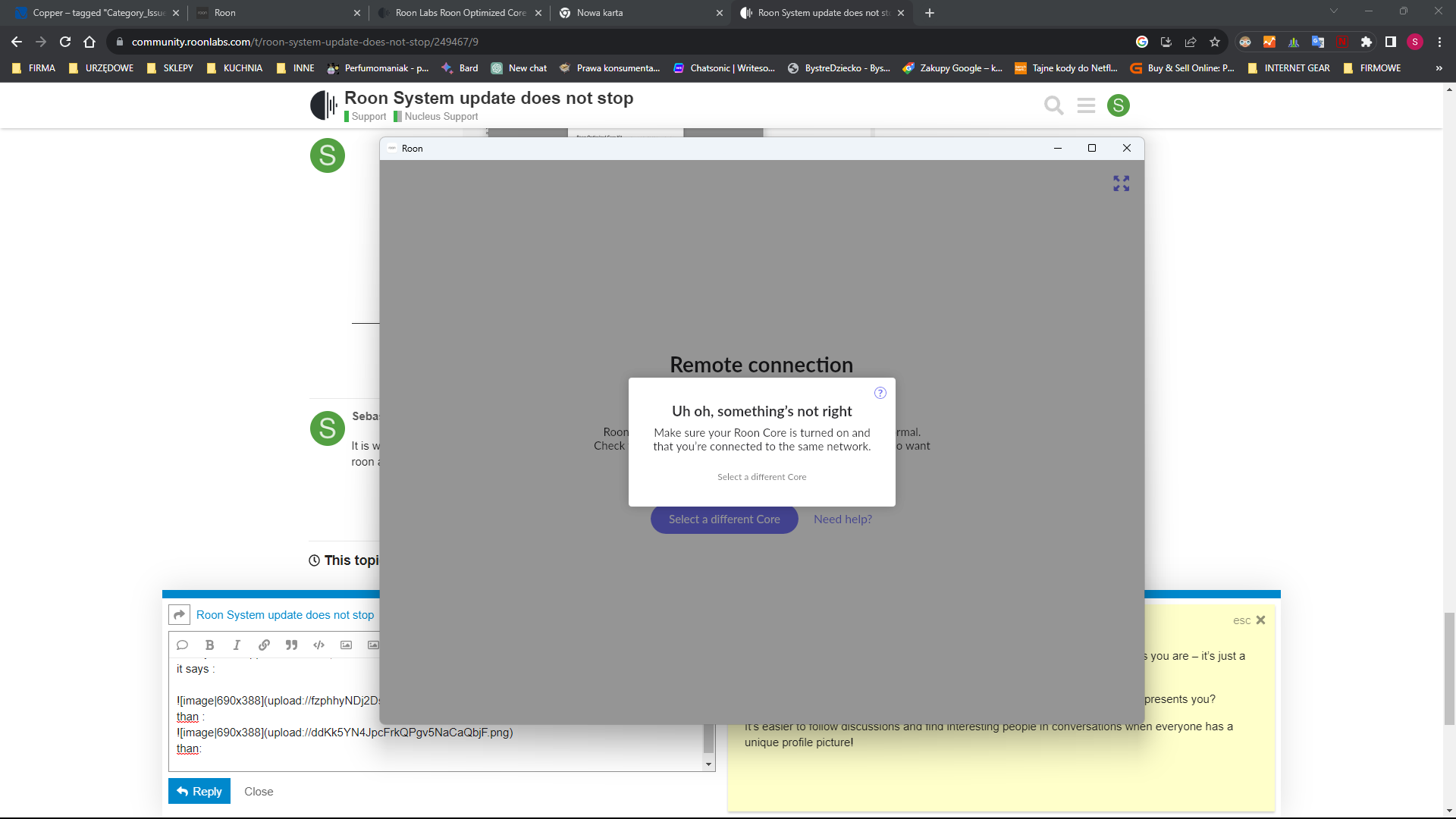This screenshot has width=1456, height=819.
Task: Open the SKLEPY bookmarks folder
Action: pos(170,68)
